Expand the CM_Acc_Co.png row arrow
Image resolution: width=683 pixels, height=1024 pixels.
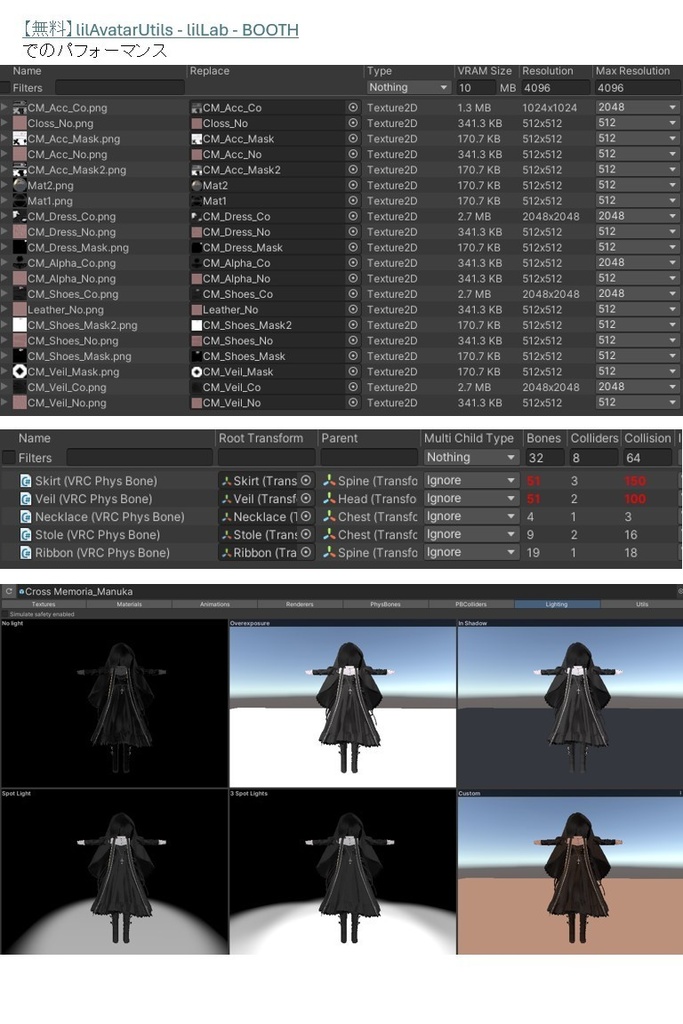pos(5,107)
